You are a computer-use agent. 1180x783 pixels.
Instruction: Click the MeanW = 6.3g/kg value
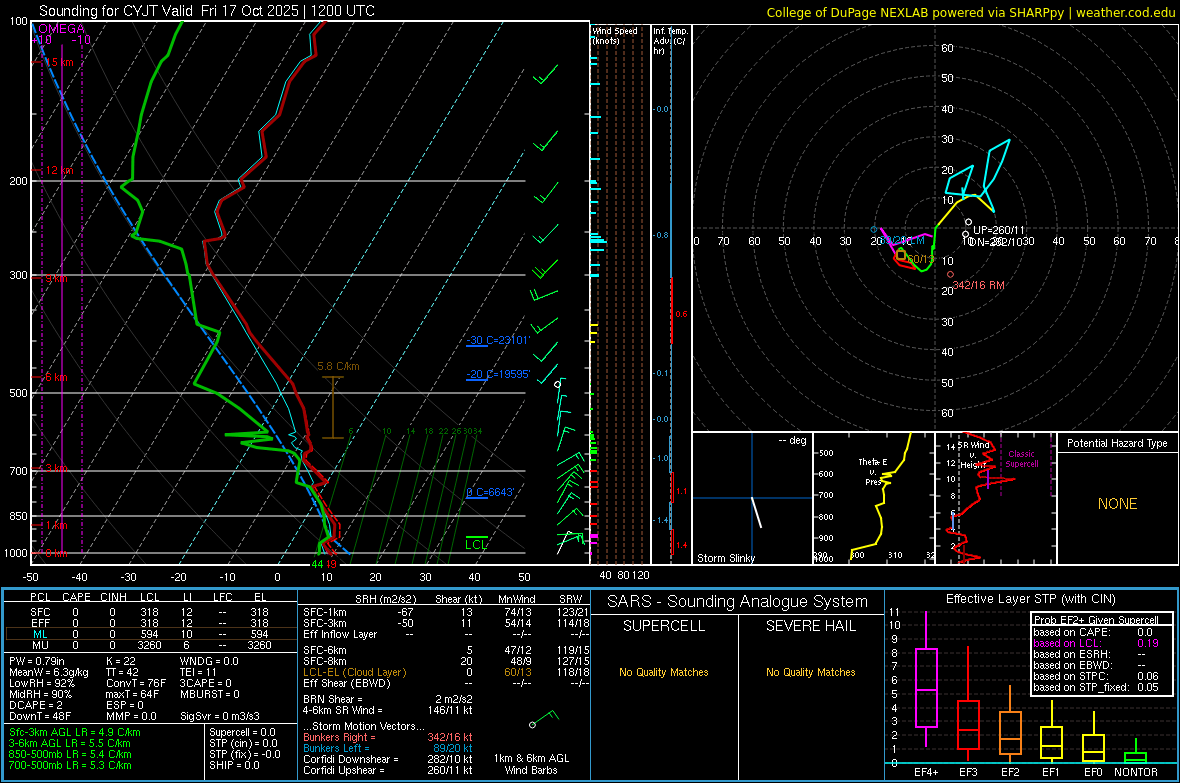pyautogui.click(x=49, y=672)
